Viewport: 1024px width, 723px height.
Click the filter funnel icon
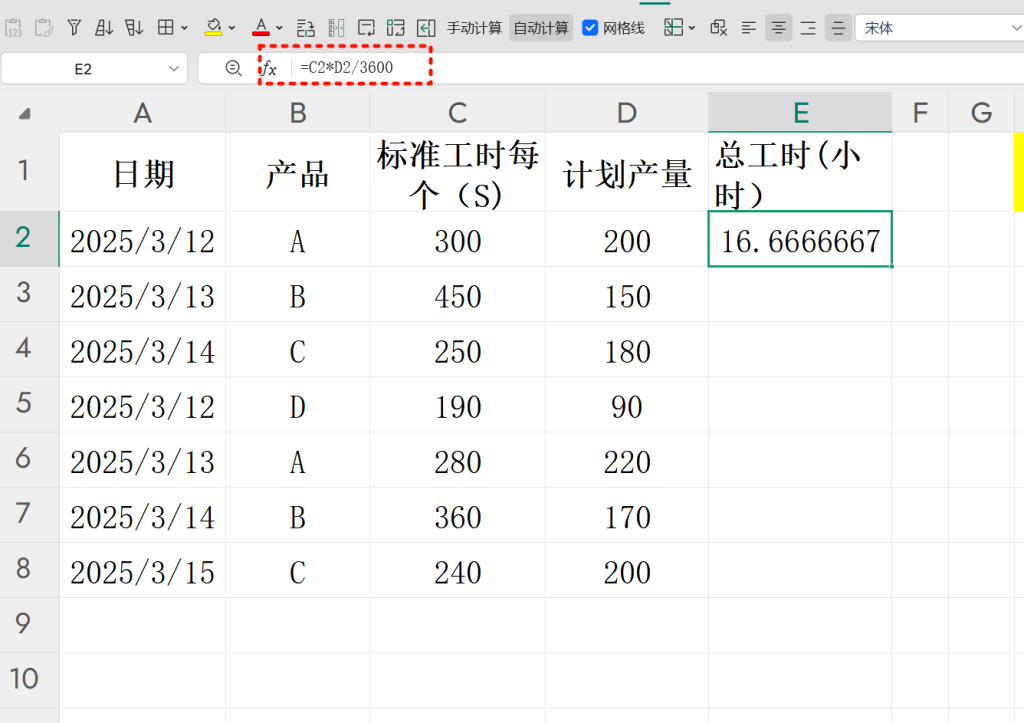(74, 27)
